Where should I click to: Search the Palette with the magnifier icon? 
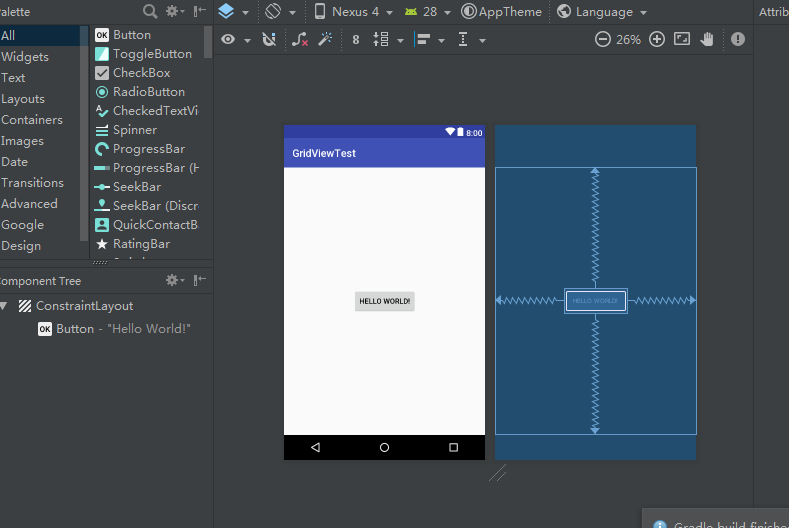click(x=149, y=11)
